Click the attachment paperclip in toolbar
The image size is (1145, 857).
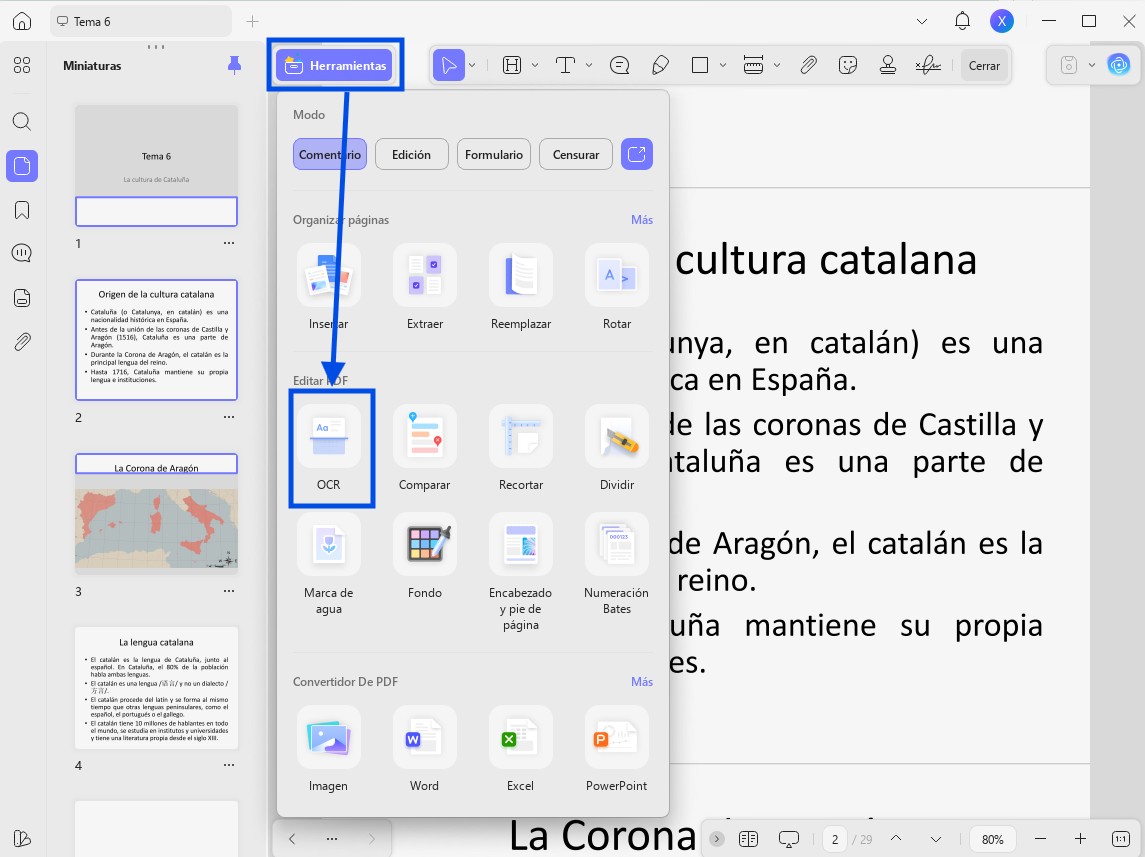click(808, 66)
